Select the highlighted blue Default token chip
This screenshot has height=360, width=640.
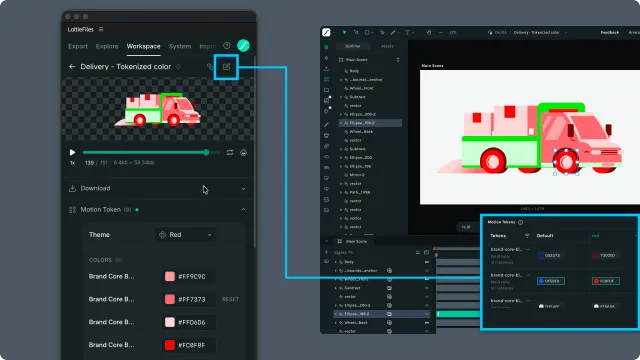tap(551, 281)
